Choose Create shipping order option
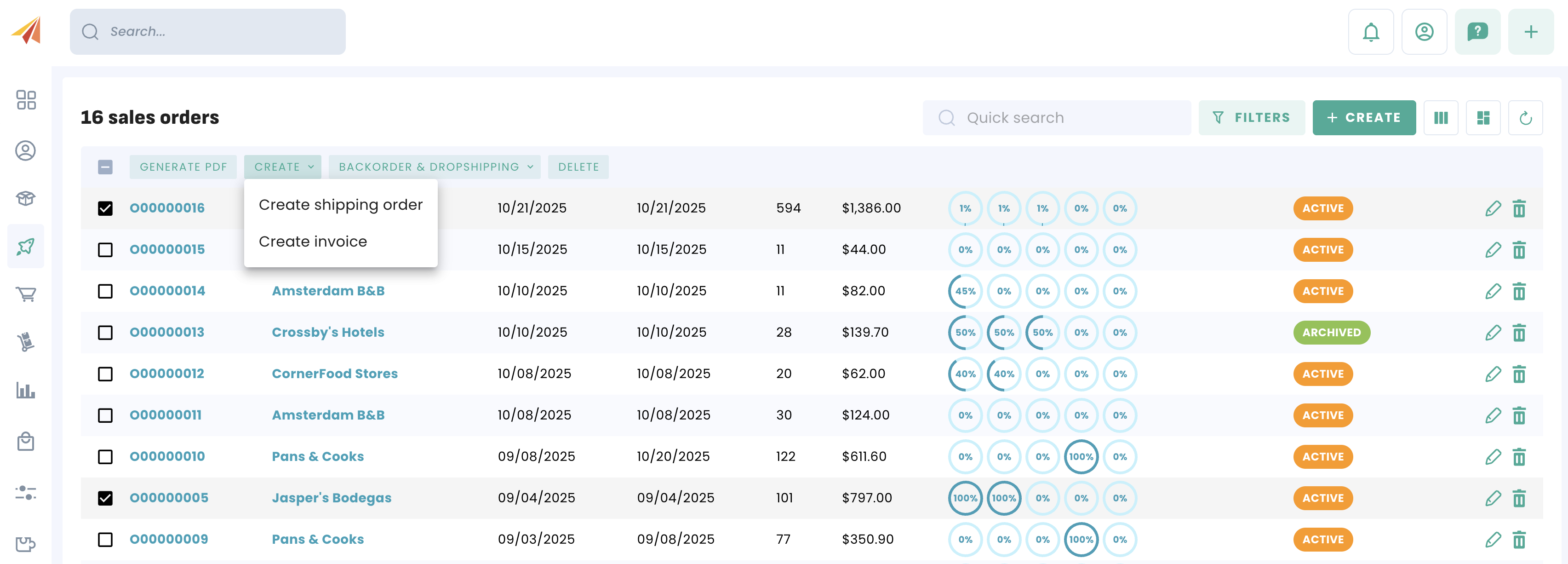1568x564 pixels. pyautogui.click(x=340, y=205)
